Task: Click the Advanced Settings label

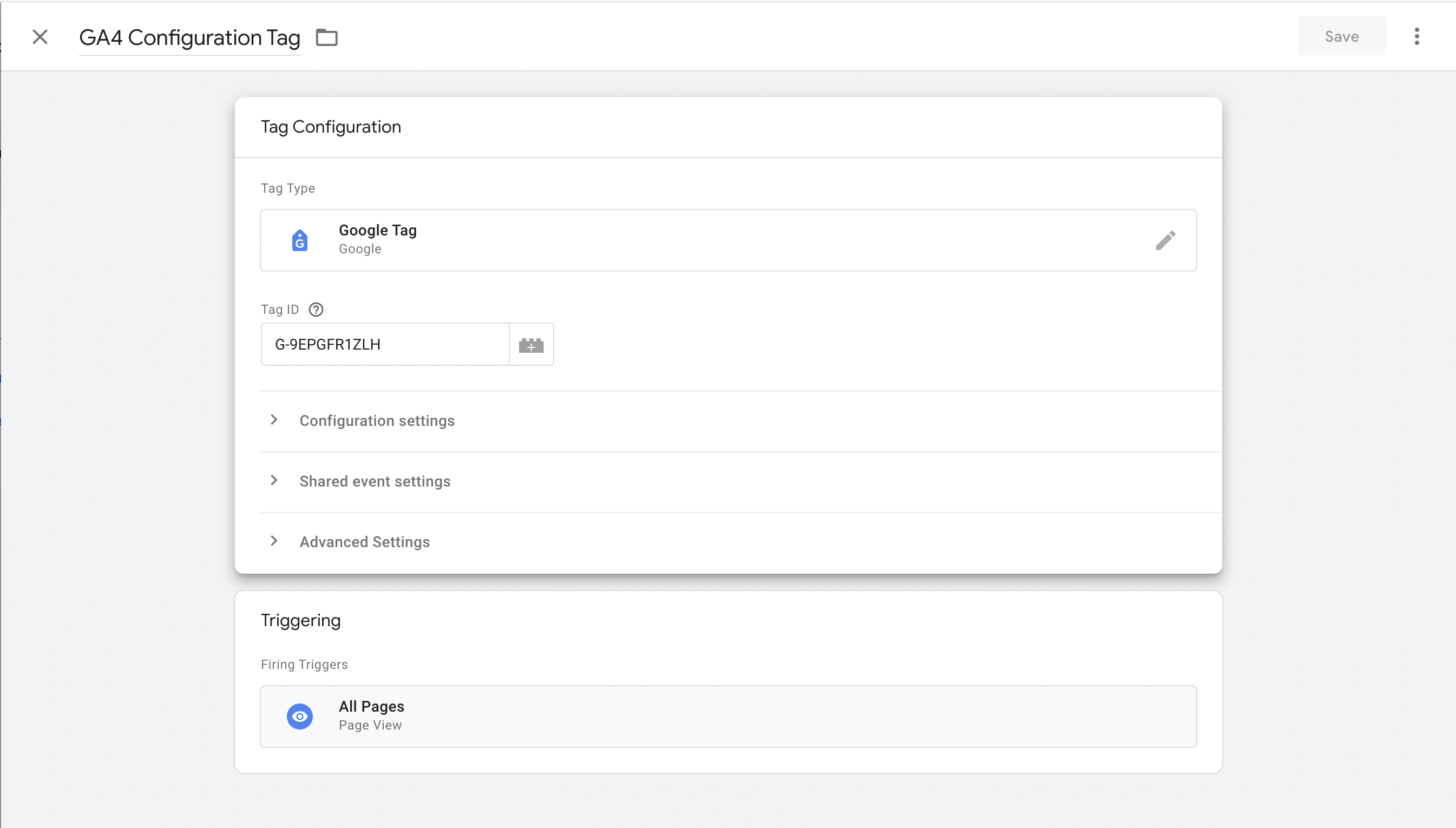Action: coord(365,542)
